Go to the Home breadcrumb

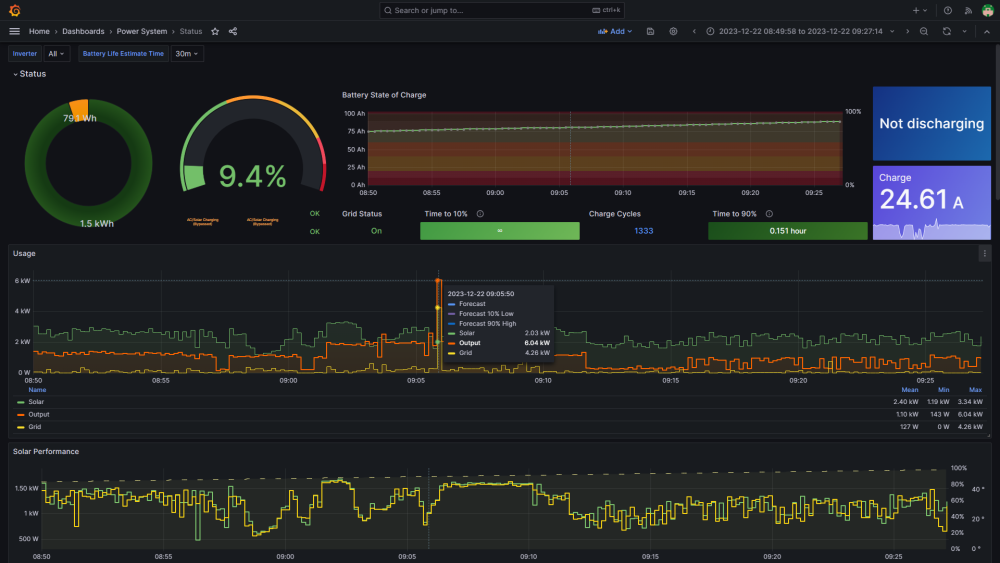pos(39,31)
